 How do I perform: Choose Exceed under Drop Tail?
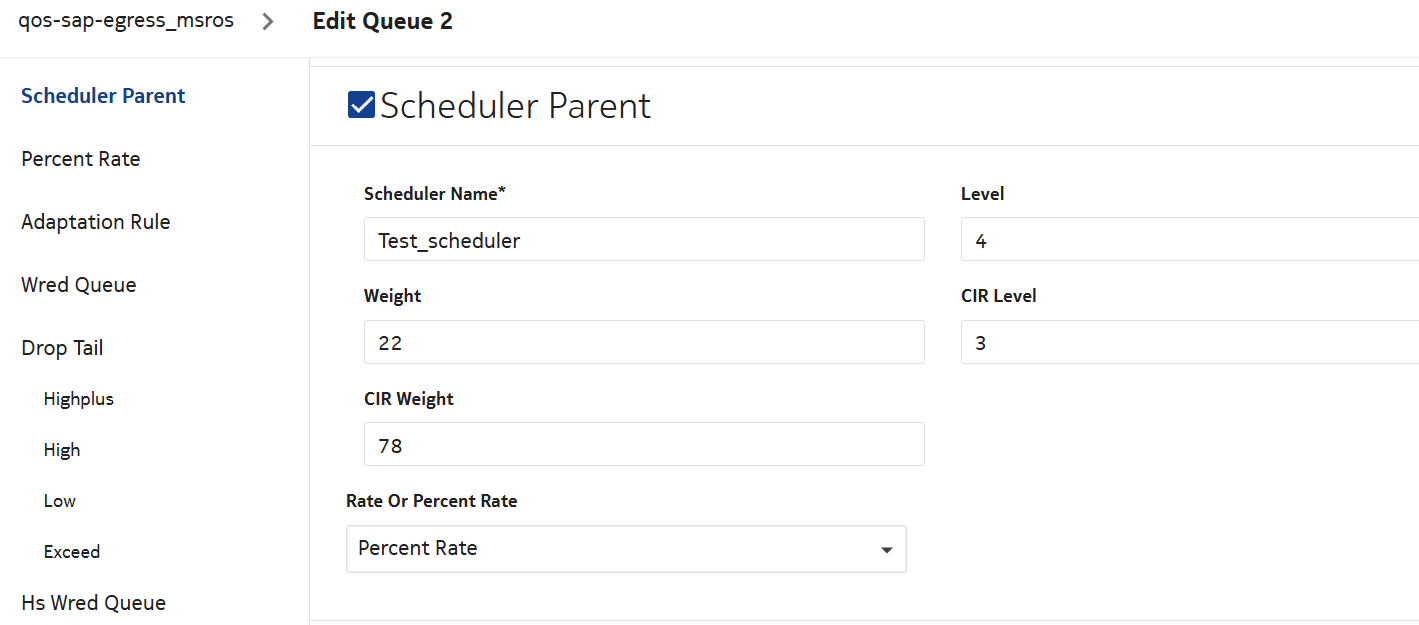(x=72, y=552)
